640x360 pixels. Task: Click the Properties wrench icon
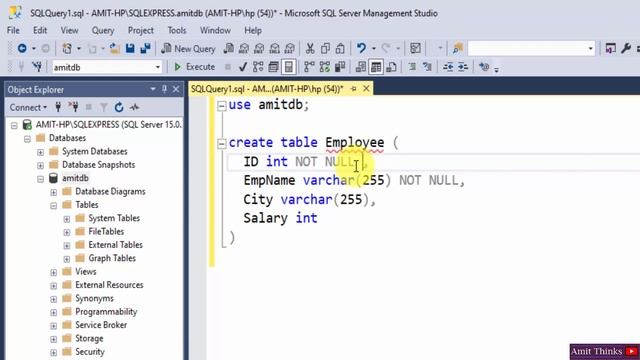point(625,49)
